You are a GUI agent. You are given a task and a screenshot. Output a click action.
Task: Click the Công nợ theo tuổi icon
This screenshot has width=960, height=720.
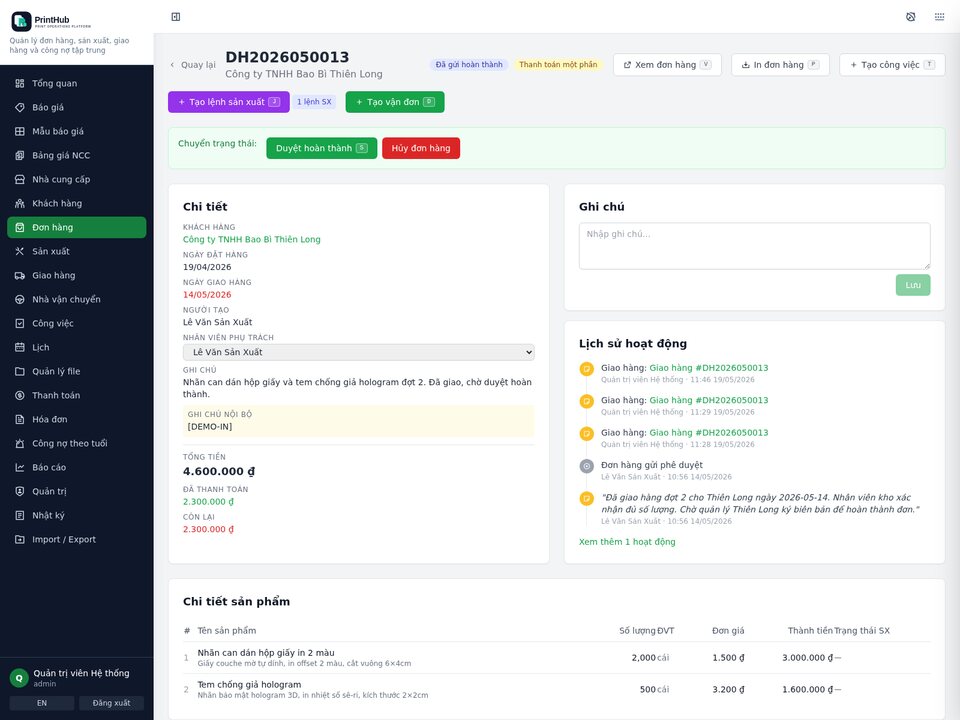tap(20, 443)
